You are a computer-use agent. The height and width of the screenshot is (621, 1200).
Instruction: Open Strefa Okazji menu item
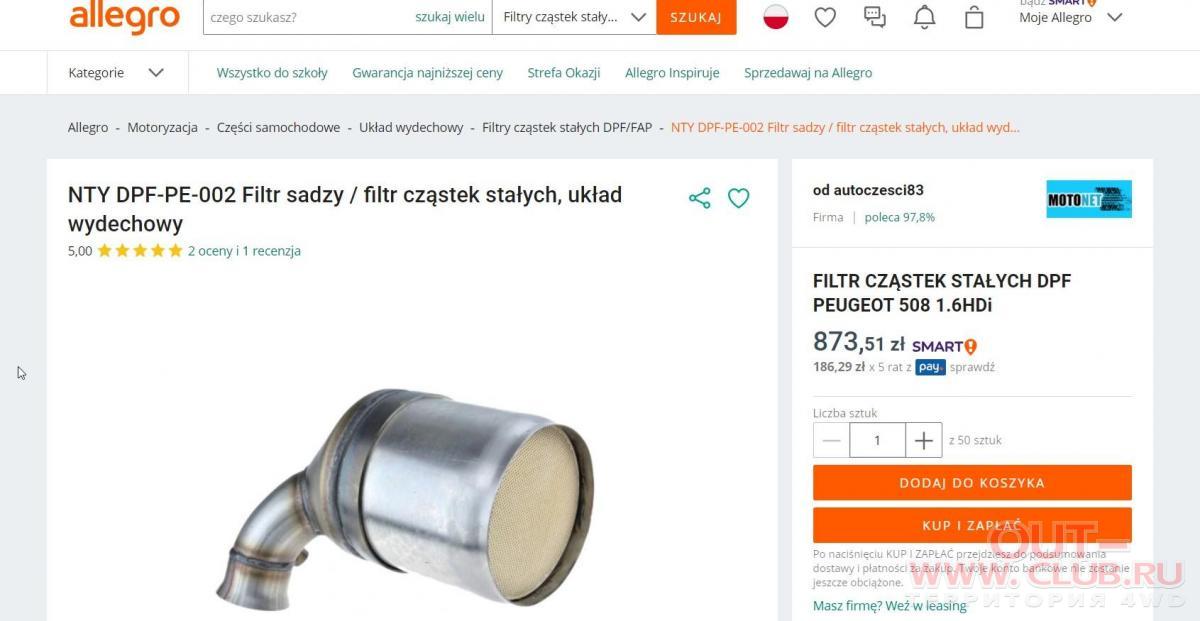click(564, 73)
